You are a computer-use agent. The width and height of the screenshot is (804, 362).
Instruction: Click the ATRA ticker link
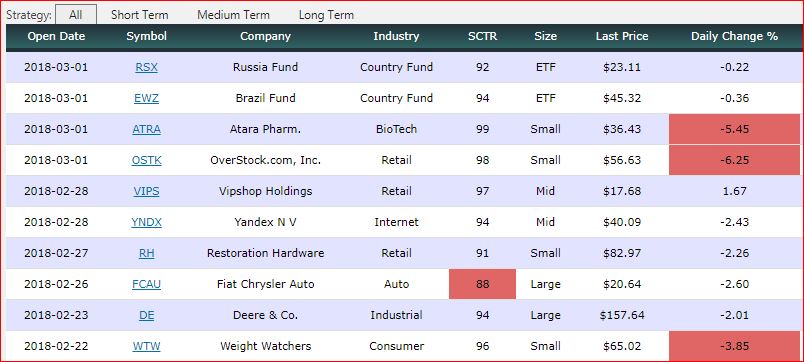point(147,129)
